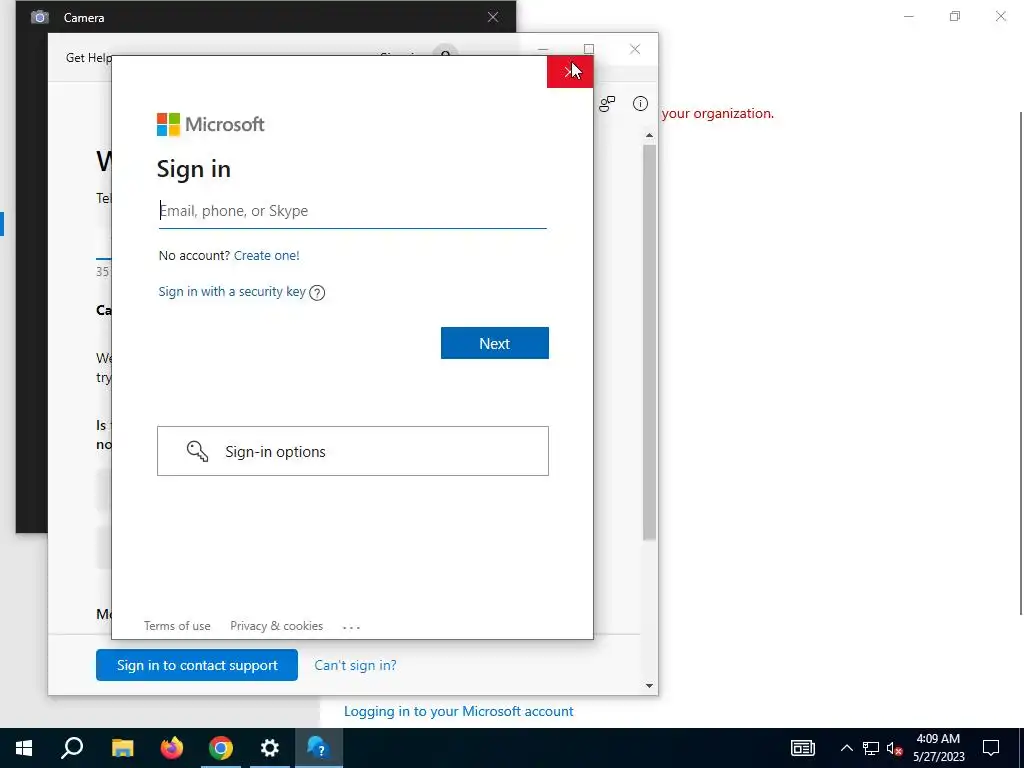
Task: Click the network tray icon
Action: click(x=871, y=748)
